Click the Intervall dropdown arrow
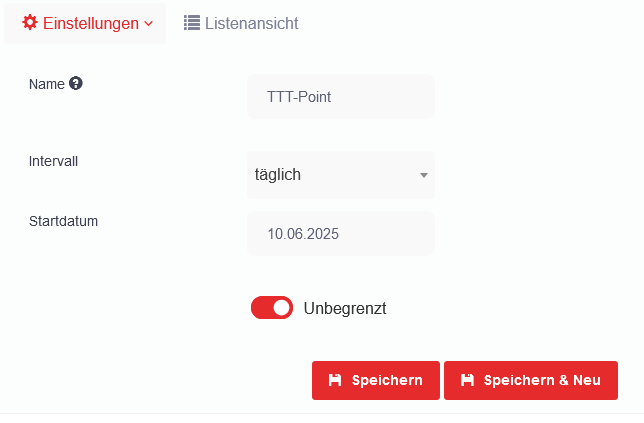Image resolution: width=644 pixels, height=423 pixels. [x=424, y=176]
